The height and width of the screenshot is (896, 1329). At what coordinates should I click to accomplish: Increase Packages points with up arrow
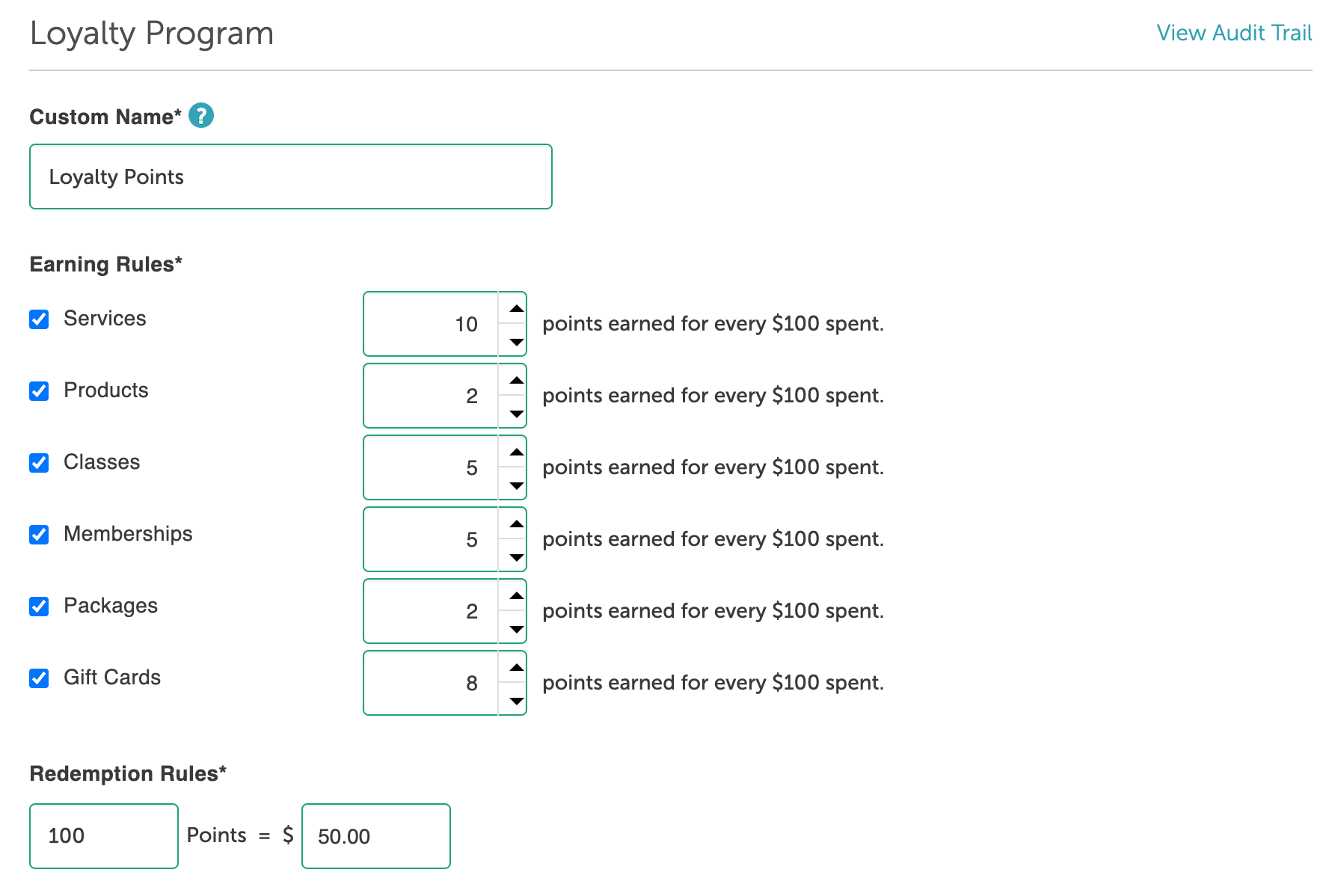click(x=516, y=595)
